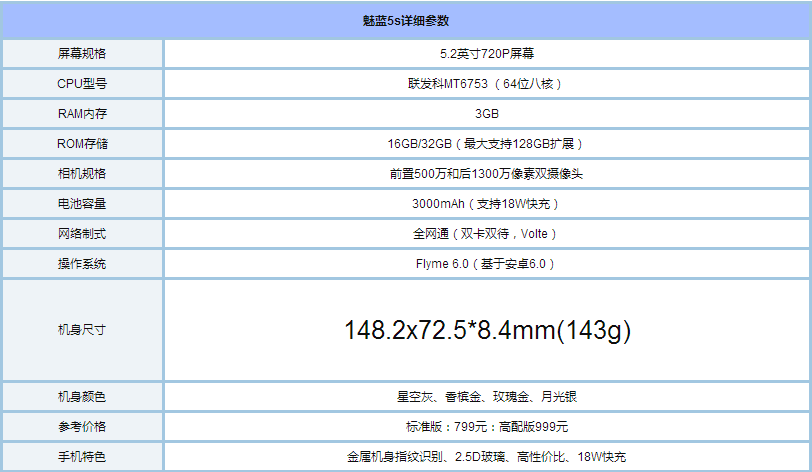
Task: Click the value 5.2英寸720P屏幕
Action: 487,53
